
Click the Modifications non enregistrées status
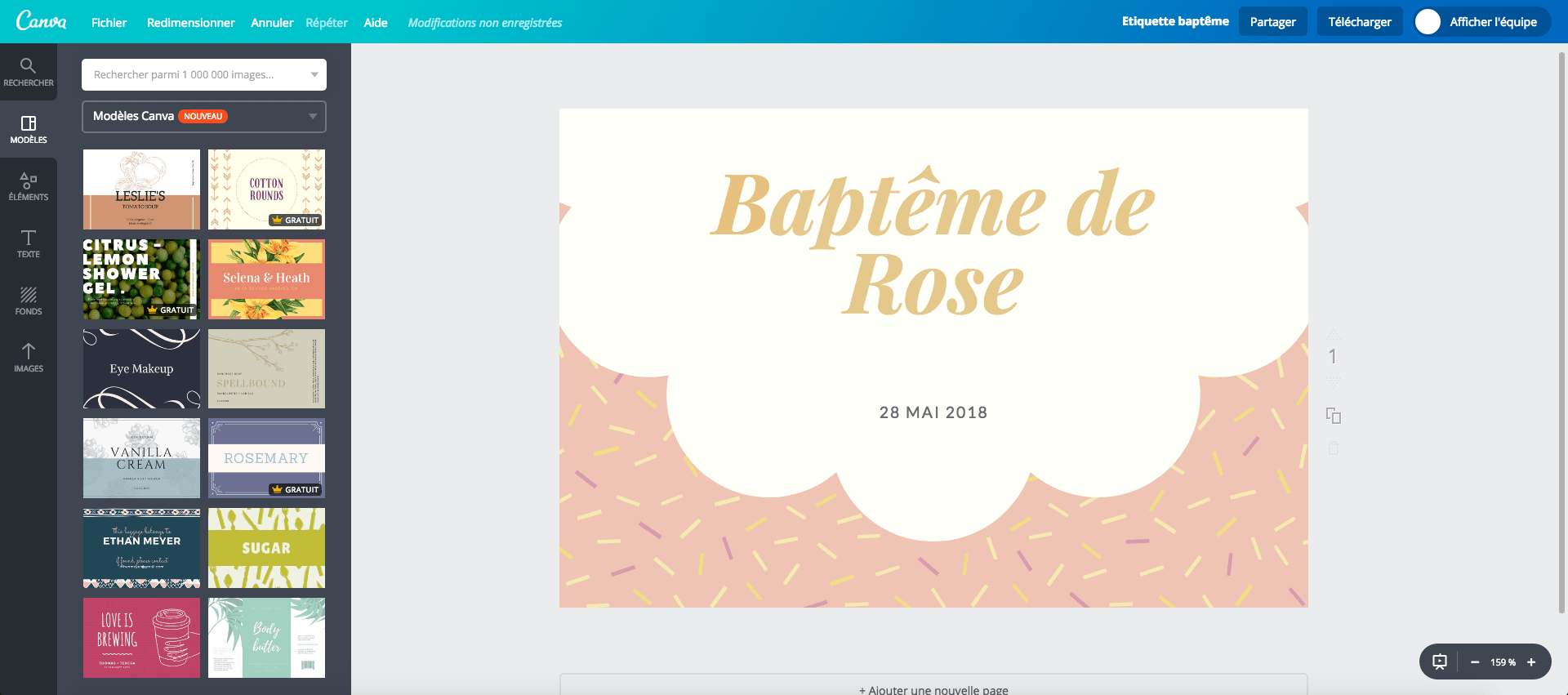point(485,23)
